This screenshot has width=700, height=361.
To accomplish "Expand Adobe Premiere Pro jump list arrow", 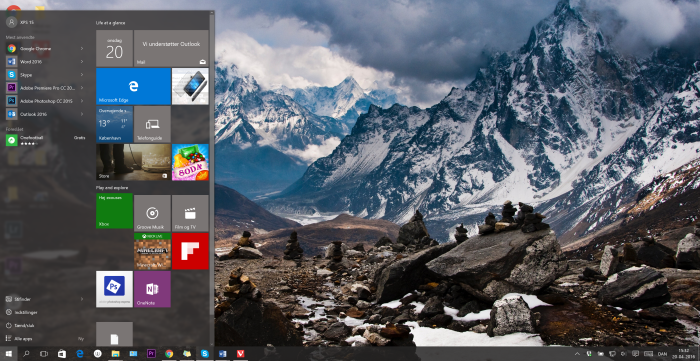I will tap(82, 87).
